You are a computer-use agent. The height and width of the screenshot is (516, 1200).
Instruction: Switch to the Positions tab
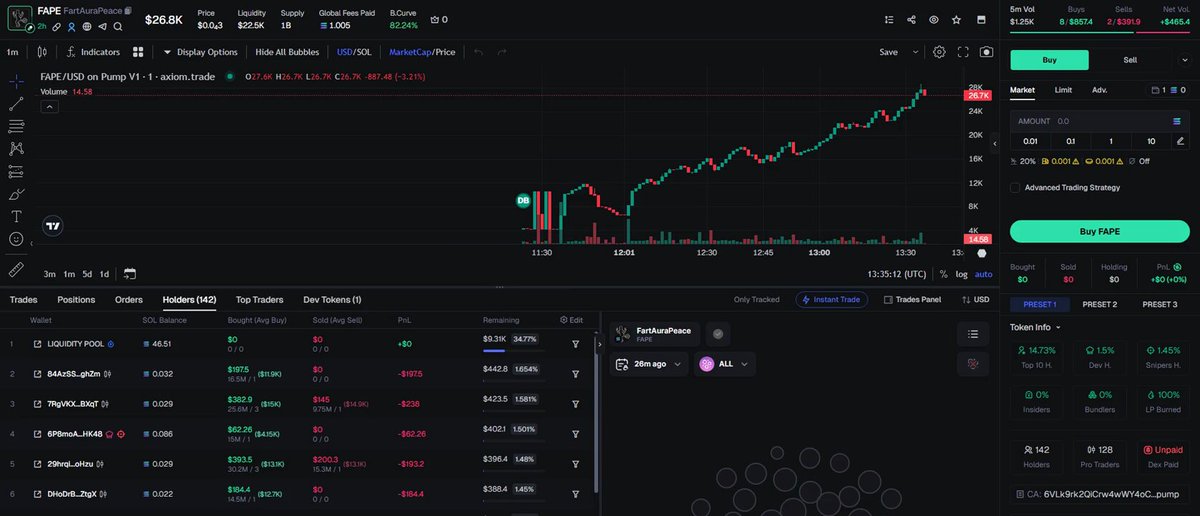tap(76, 299)
